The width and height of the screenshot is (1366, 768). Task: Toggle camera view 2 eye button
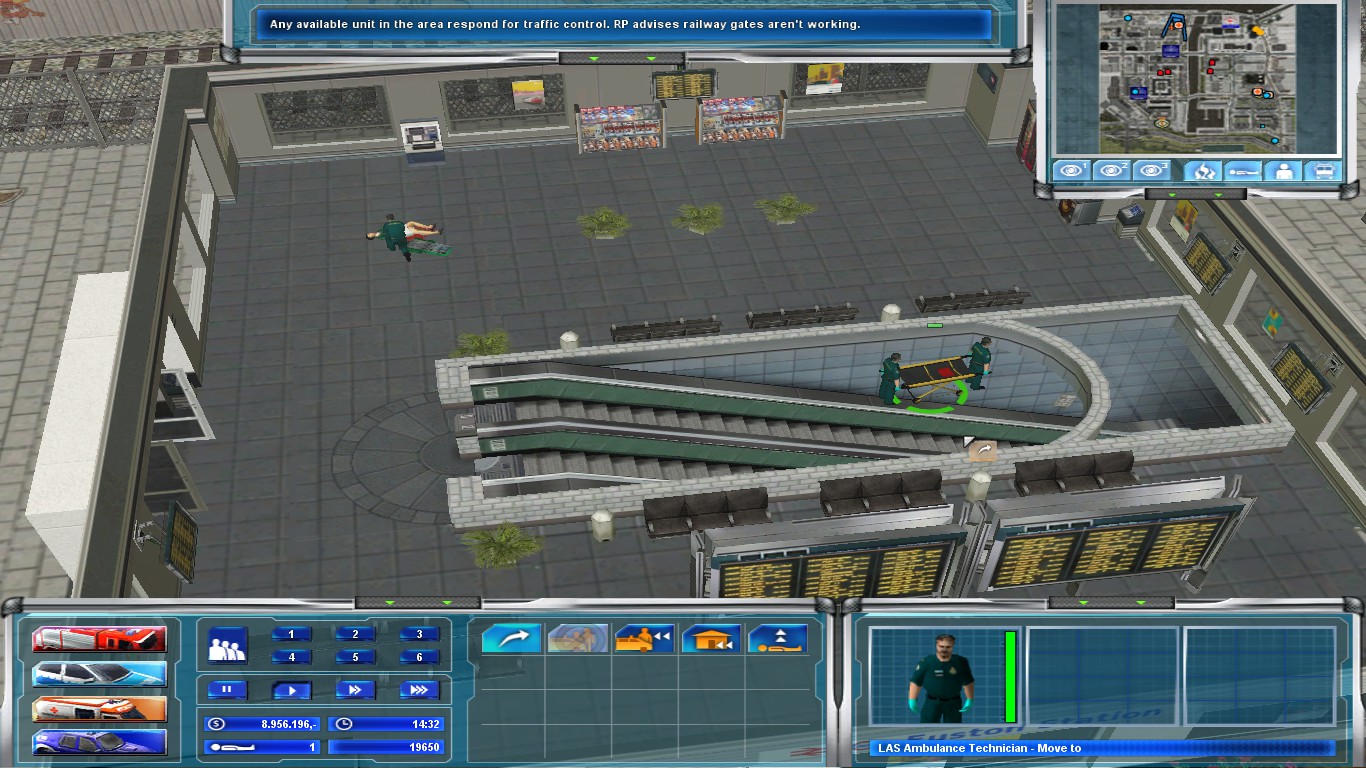click(1113, 171)
